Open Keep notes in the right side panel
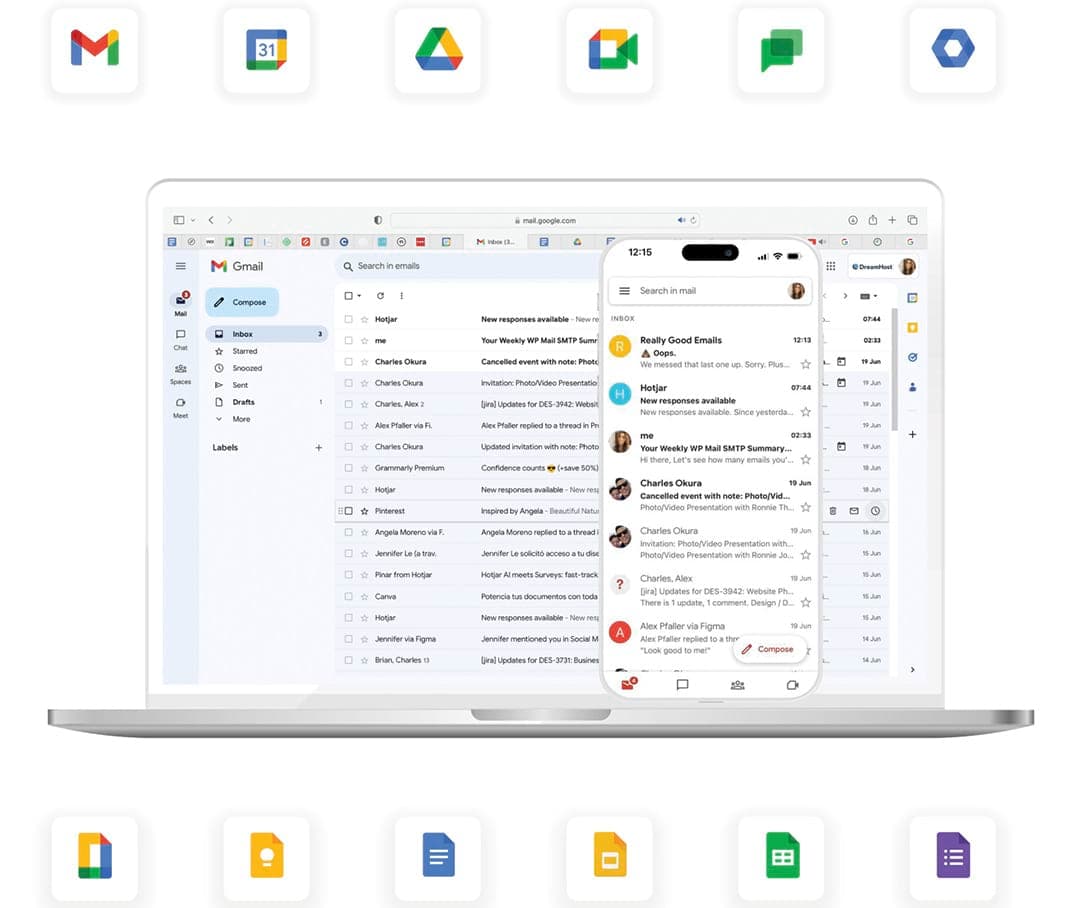 912,327
